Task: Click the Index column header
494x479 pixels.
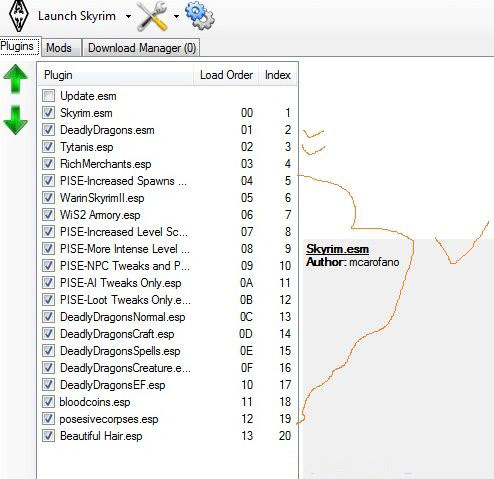Action: pos(278,75)
